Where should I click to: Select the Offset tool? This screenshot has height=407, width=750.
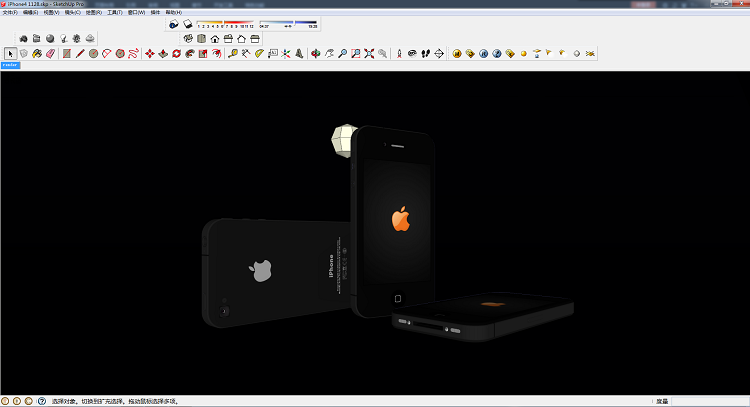217,54
